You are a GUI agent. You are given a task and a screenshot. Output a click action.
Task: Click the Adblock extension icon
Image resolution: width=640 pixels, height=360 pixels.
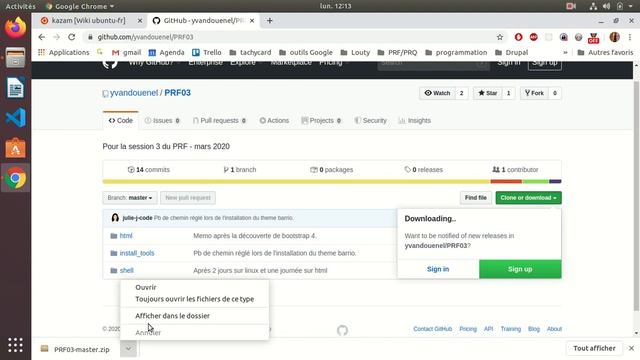533,37
